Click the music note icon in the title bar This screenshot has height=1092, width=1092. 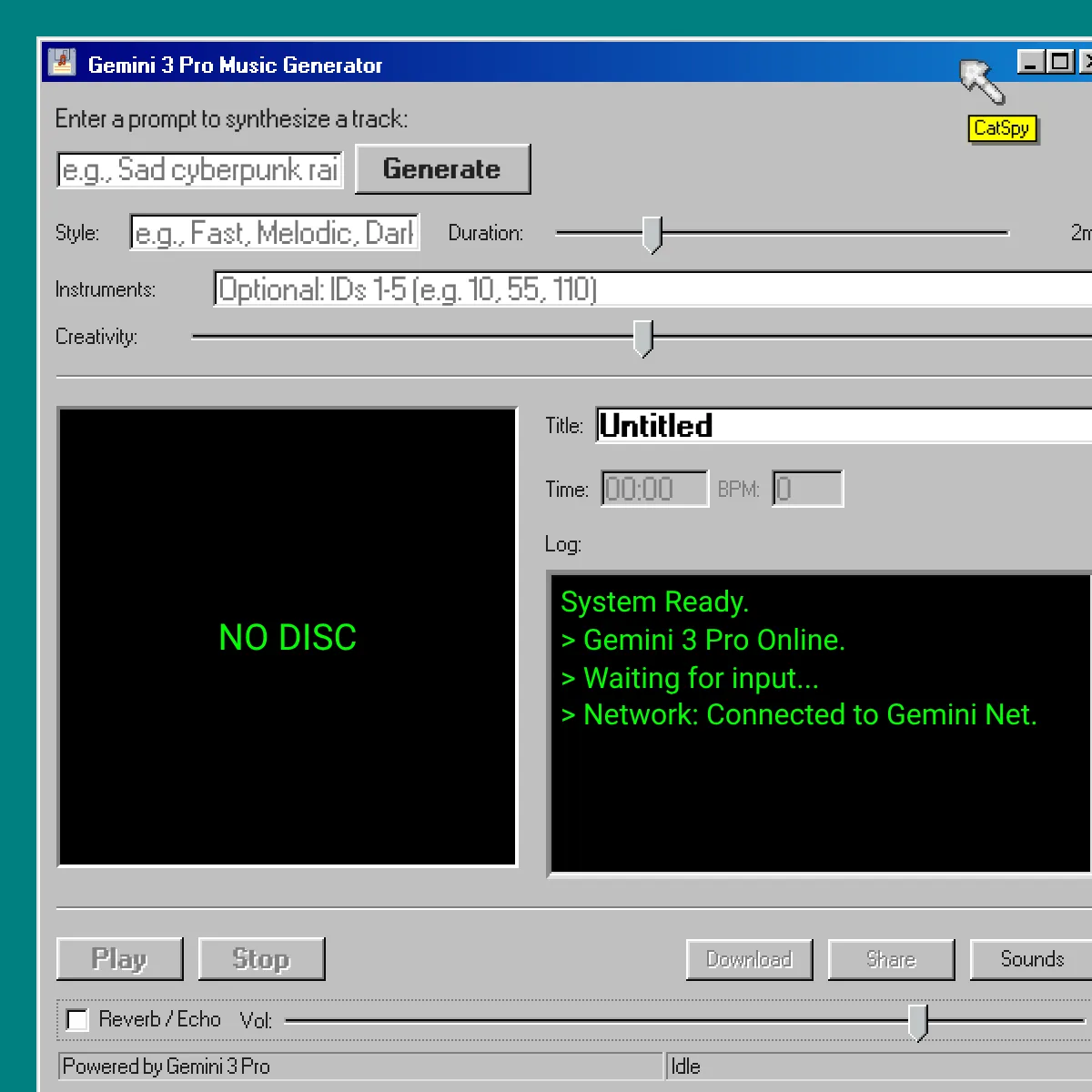[60, 62]
